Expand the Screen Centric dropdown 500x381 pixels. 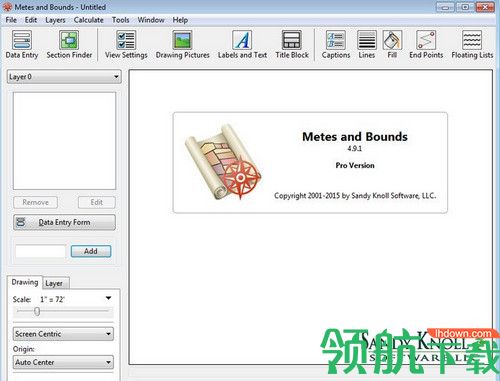coord(63,334)
